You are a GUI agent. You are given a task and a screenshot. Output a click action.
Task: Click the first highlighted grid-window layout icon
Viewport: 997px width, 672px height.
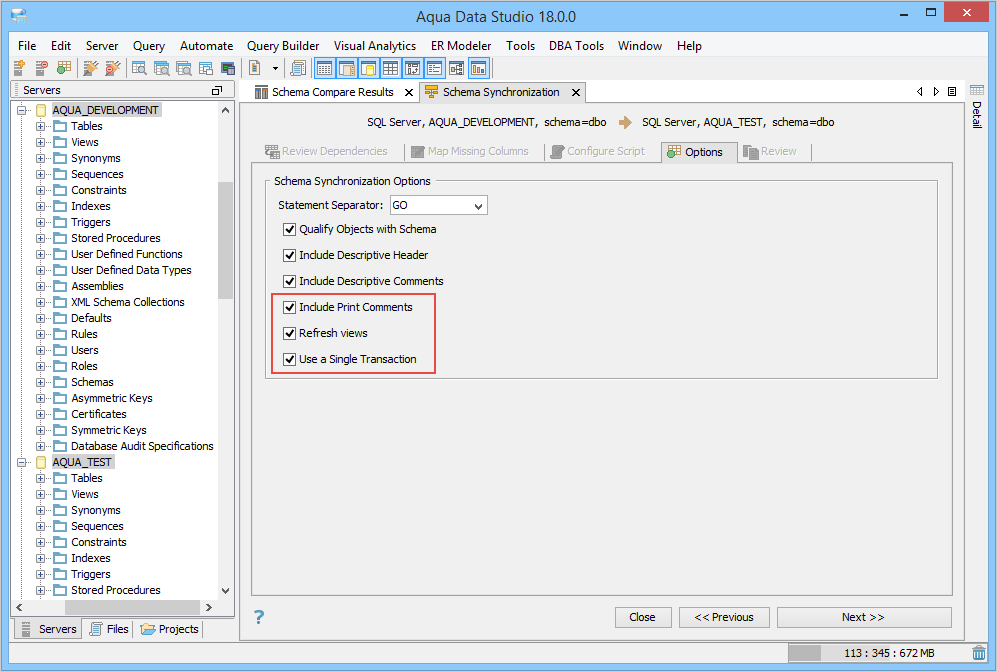[x=324, y=67]
